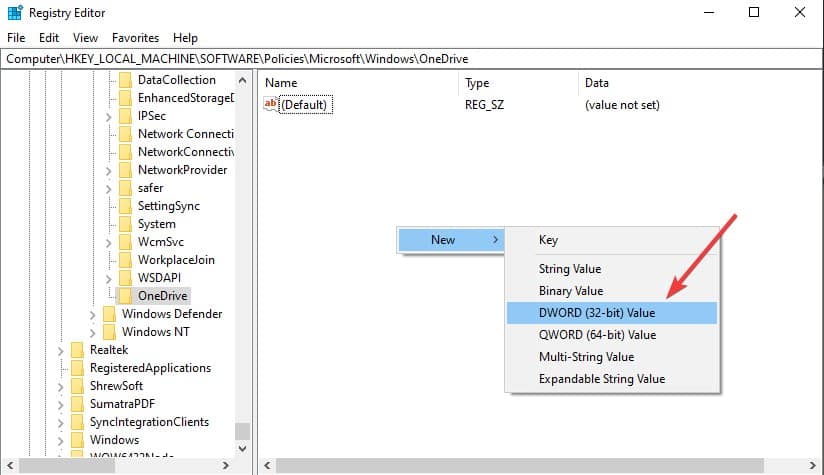824x475 pixels.
Task: Click the values pane scroll-left arrow
Action: pyautogui.click(x=267, y=466)
